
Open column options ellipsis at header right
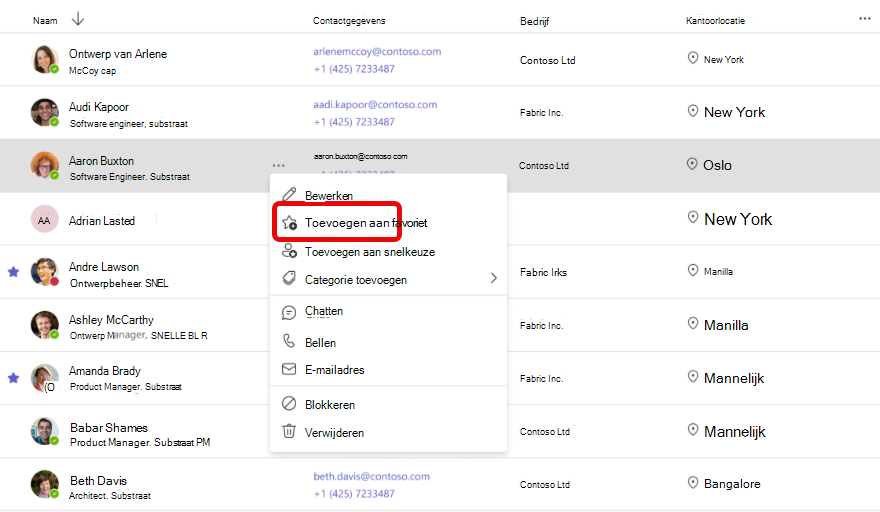pos(864,19)
